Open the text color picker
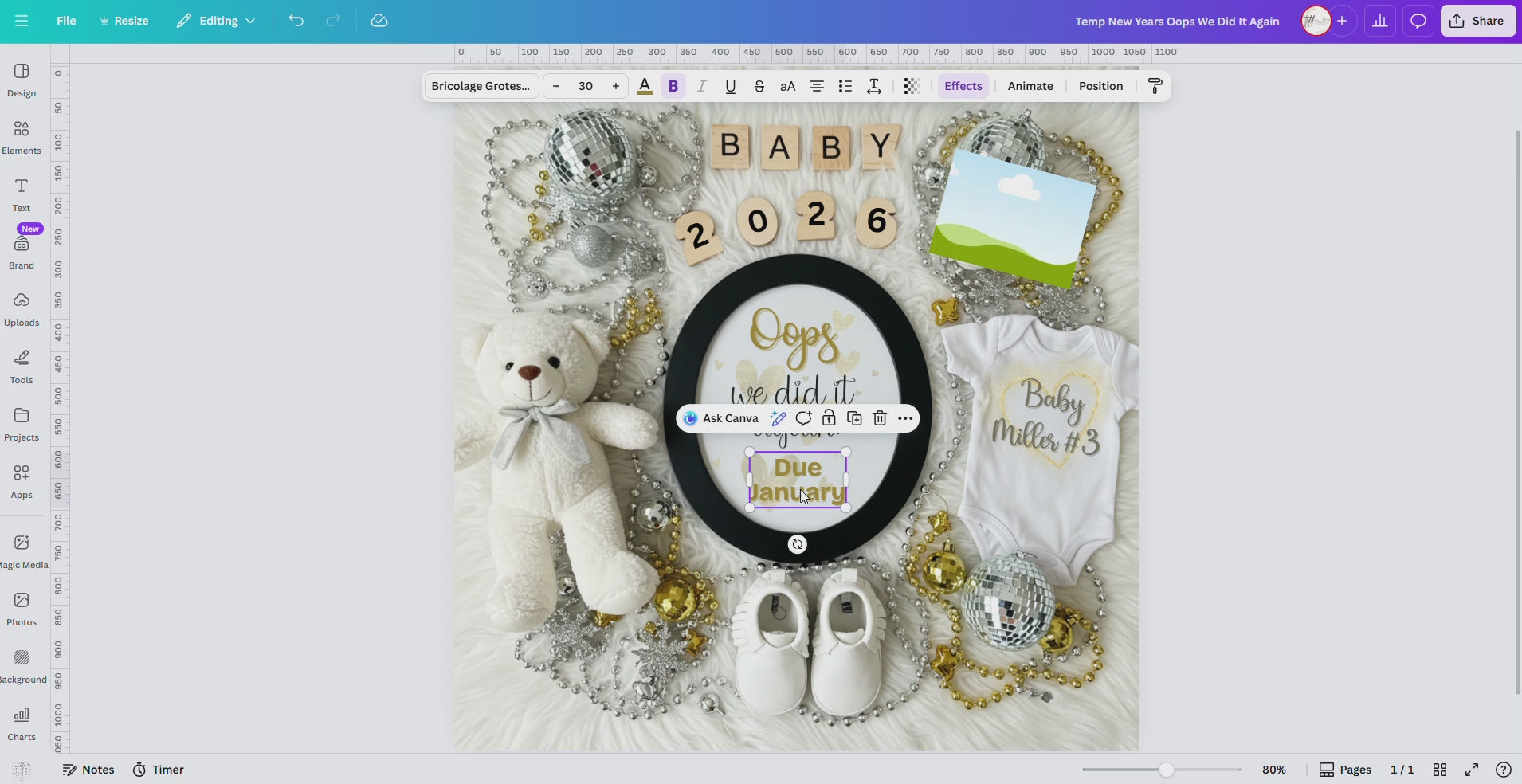Viewport: 1522px width, 784px height. coord(645,86)
